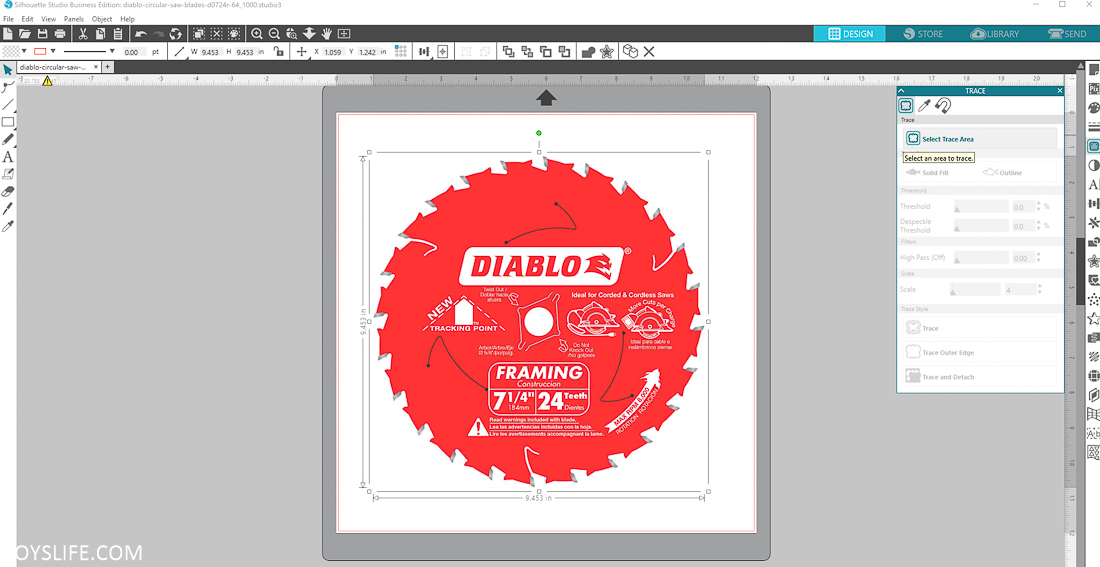Increase the Scale value stepper

(1039, 286)
